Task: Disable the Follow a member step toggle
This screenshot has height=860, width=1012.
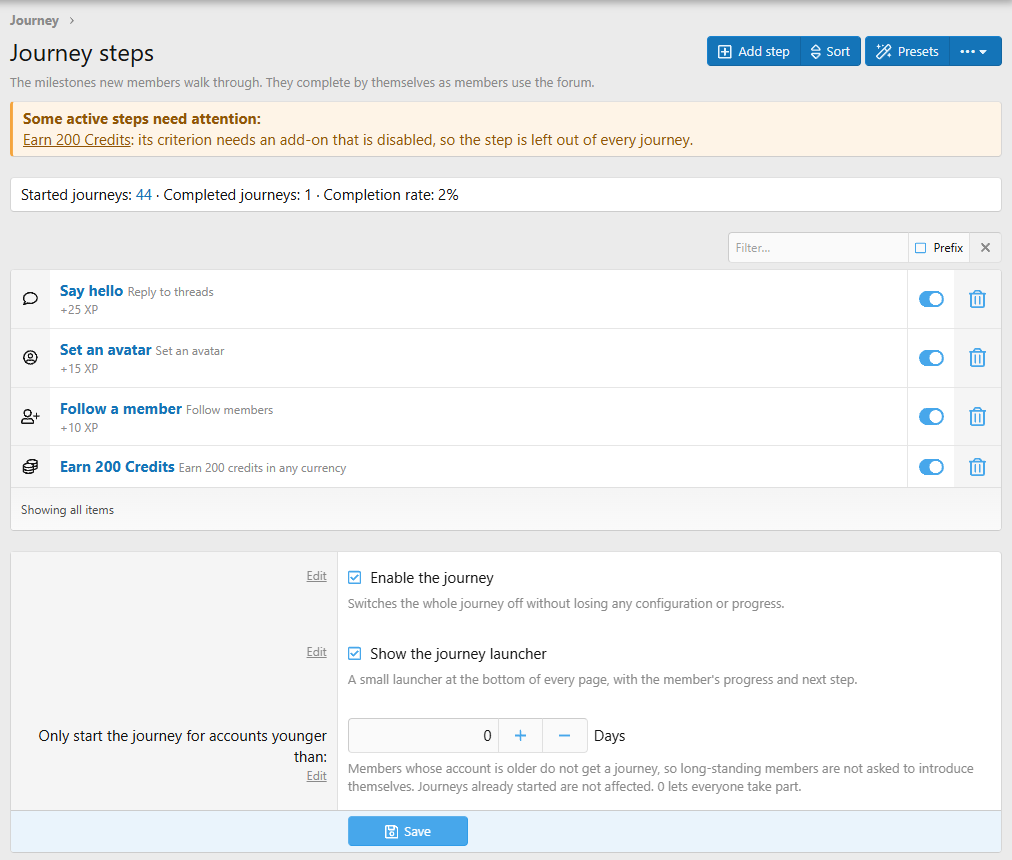Action: point(931,416)
